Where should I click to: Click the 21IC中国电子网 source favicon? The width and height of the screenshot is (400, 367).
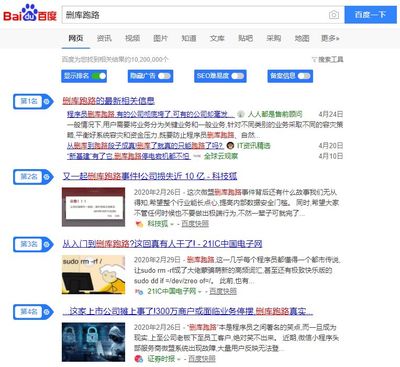(x=139, y=291)
